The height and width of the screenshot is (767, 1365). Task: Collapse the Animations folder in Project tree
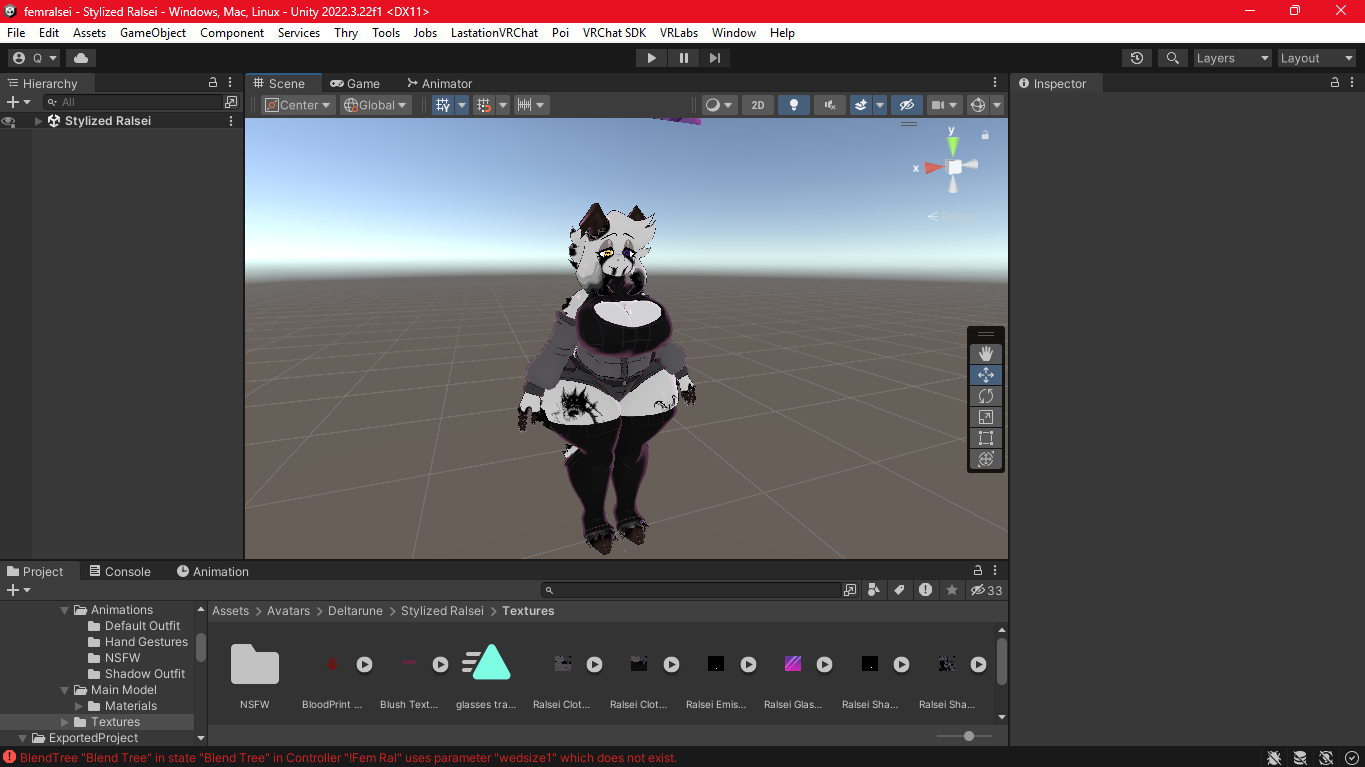65,610
